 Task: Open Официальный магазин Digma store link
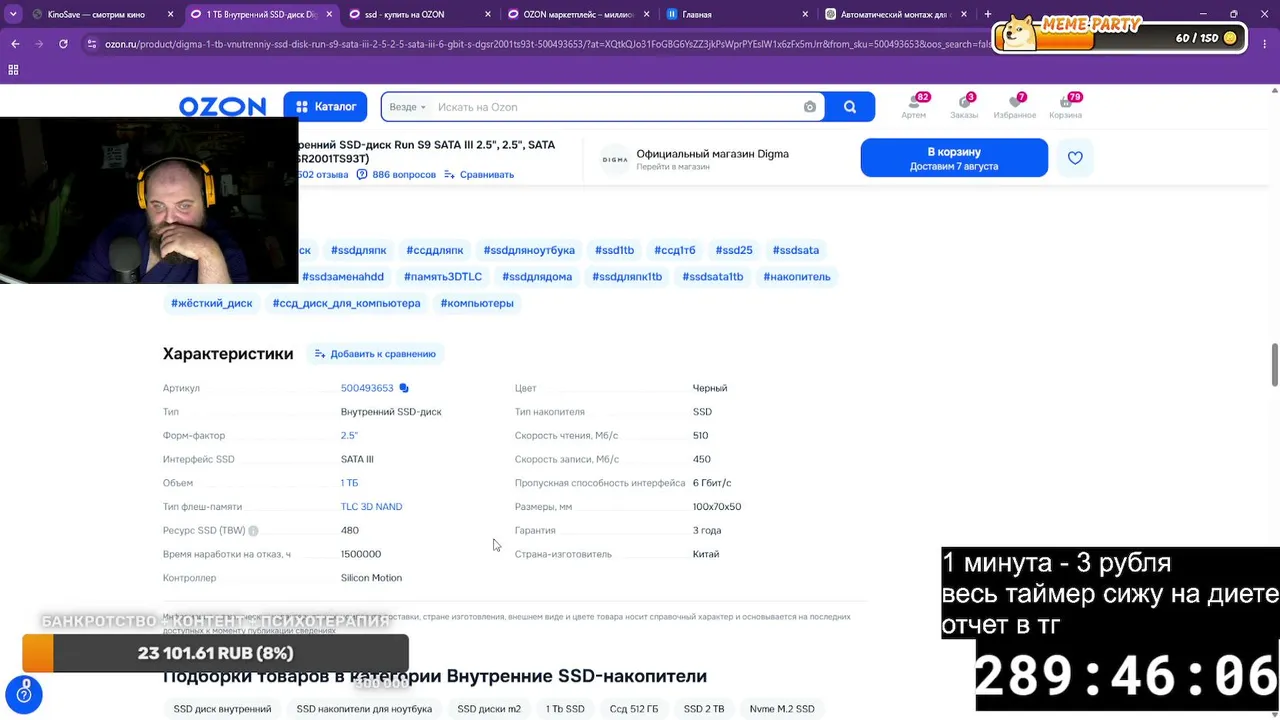point(712,154)
